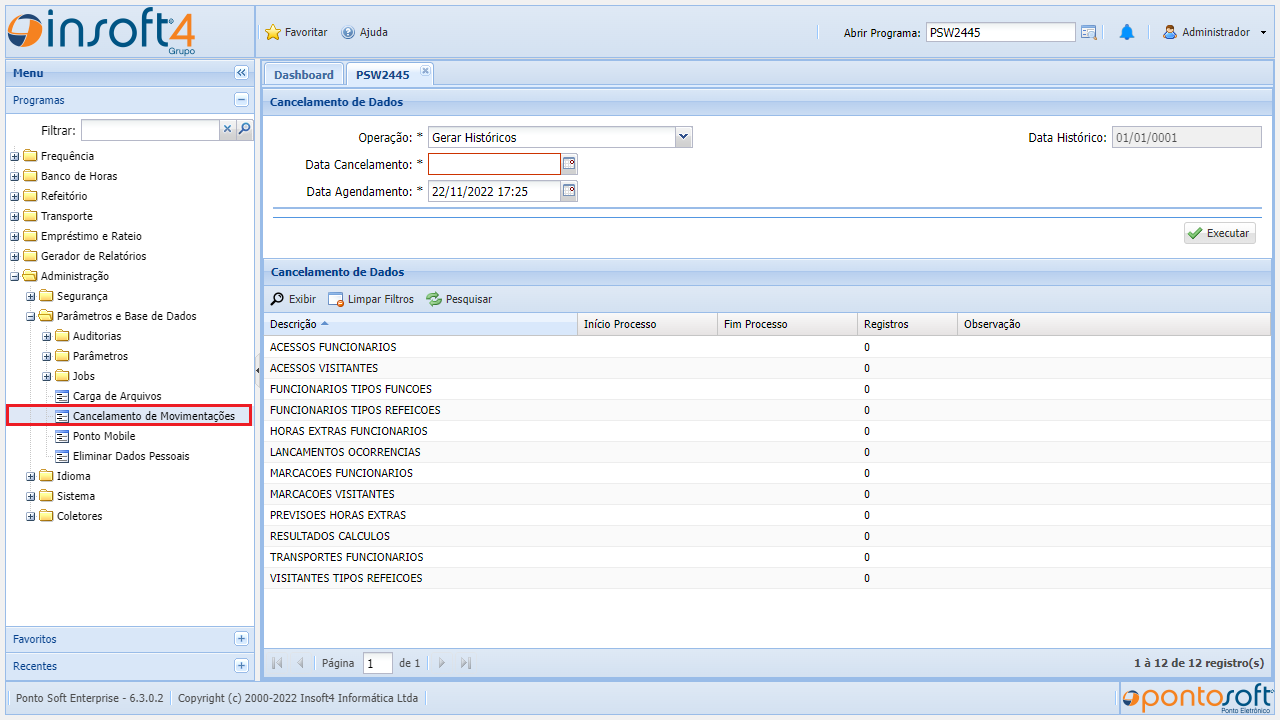Viewport: 1280px width, 720px height.
Task: Open Ponto Mobile in tree
Action: tap(104, 436)
